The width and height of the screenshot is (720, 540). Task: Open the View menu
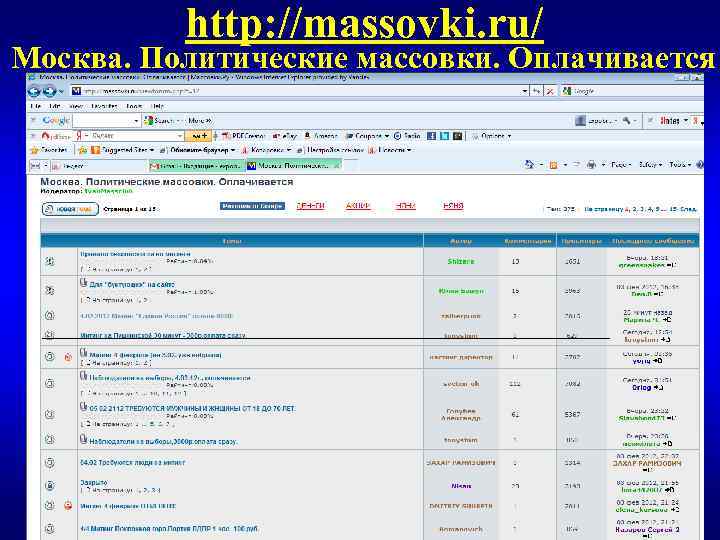(76, 106)
